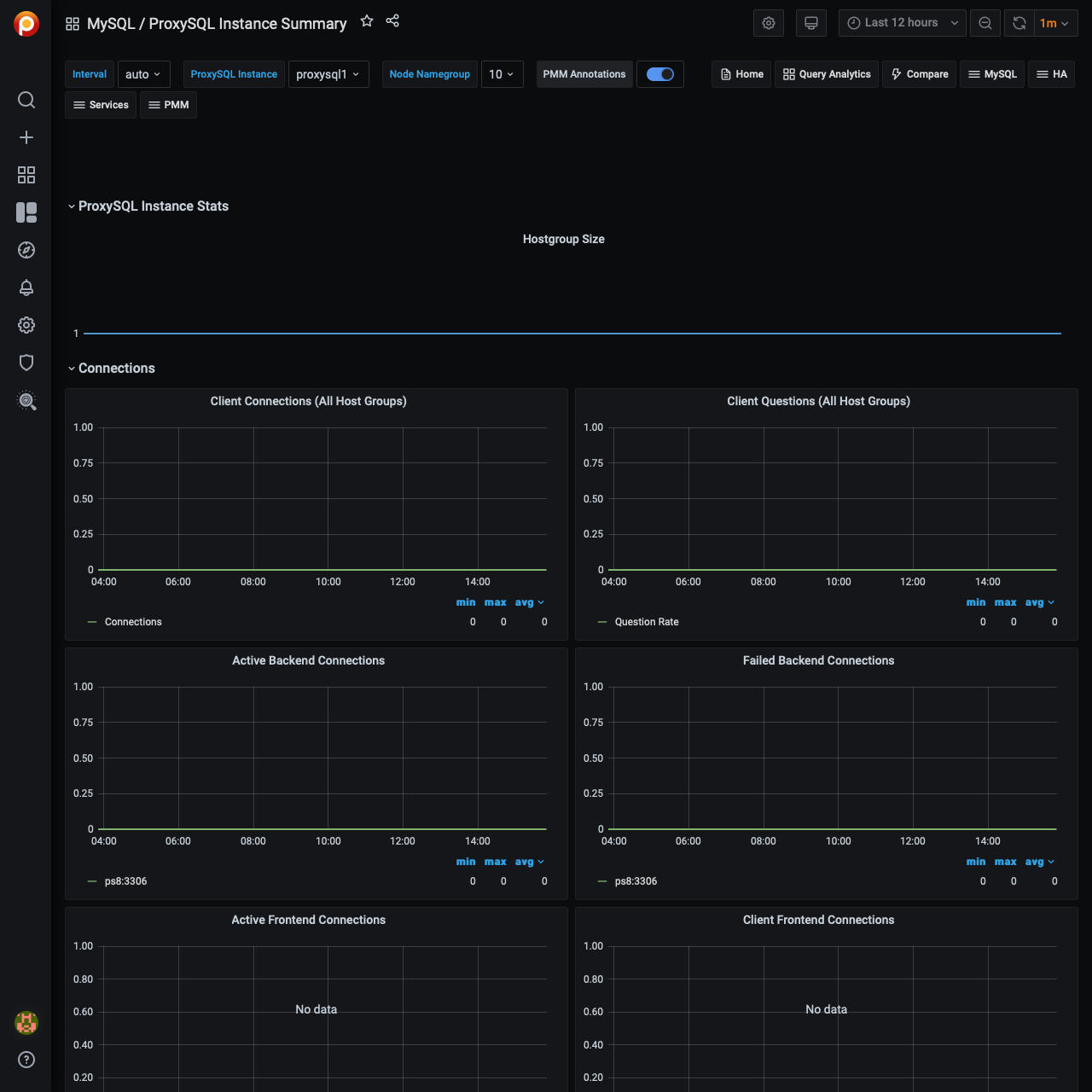Click the refresh dashboard icon
The height and width of the screenshot is (1092, 1092).
tap(1019, 23)
